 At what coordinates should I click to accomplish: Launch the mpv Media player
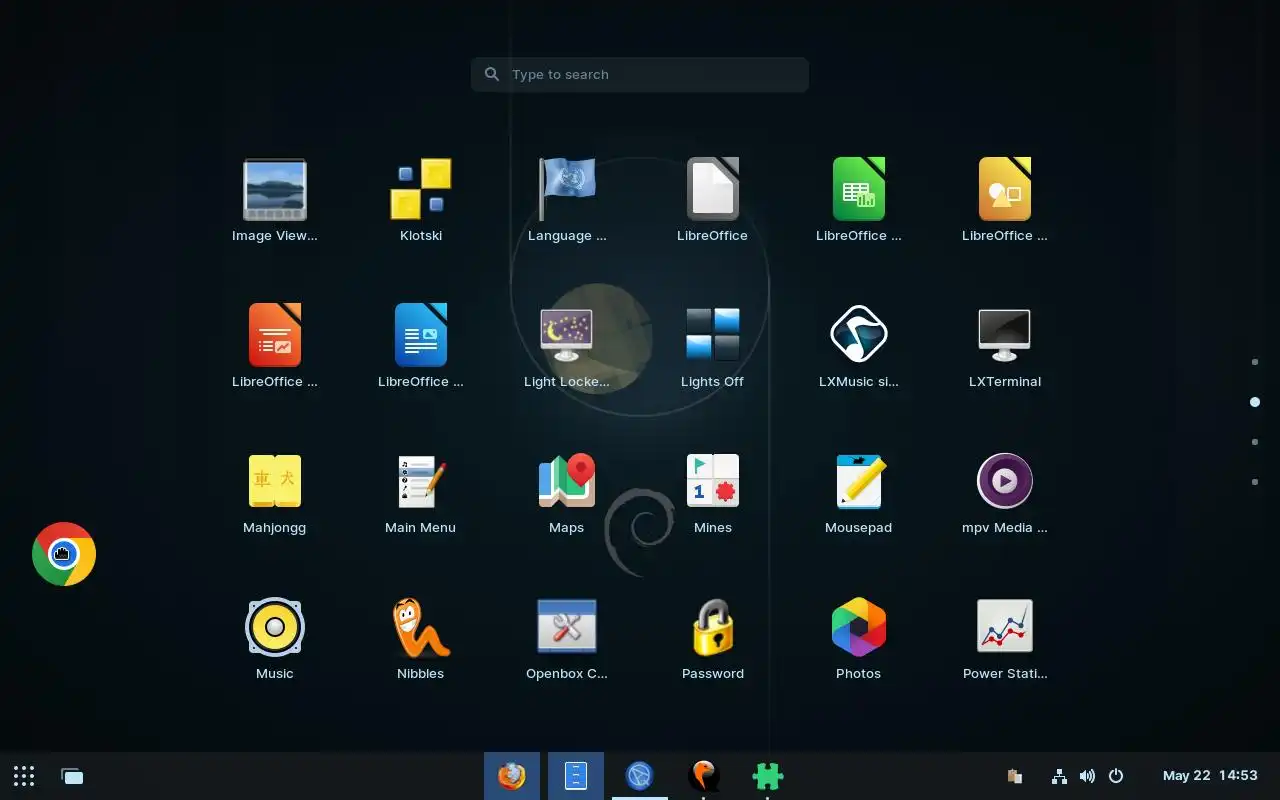pyautogui.click(x=1005, y=482)
